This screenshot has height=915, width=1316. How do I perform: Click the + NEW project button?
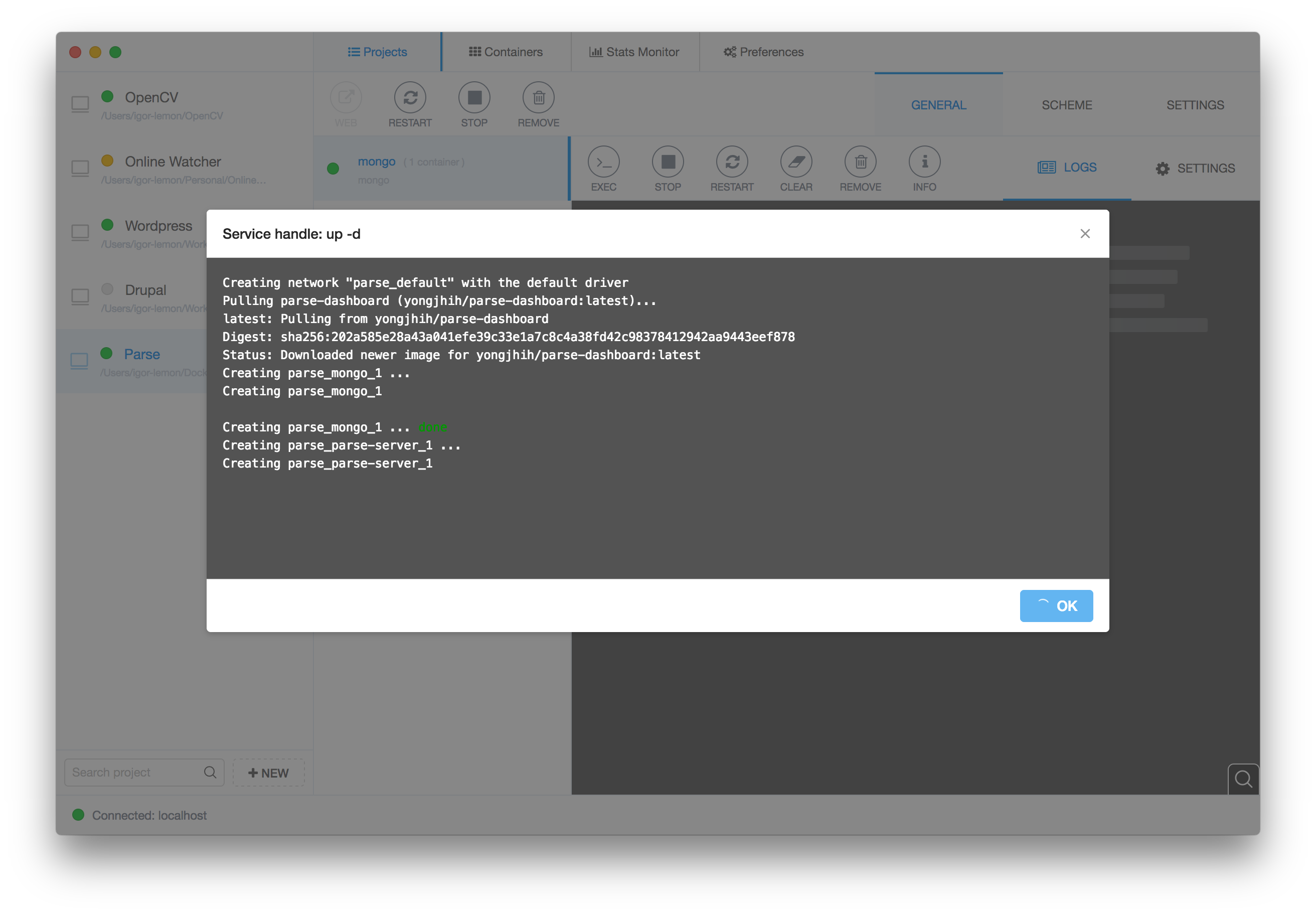tap(268, 773)
